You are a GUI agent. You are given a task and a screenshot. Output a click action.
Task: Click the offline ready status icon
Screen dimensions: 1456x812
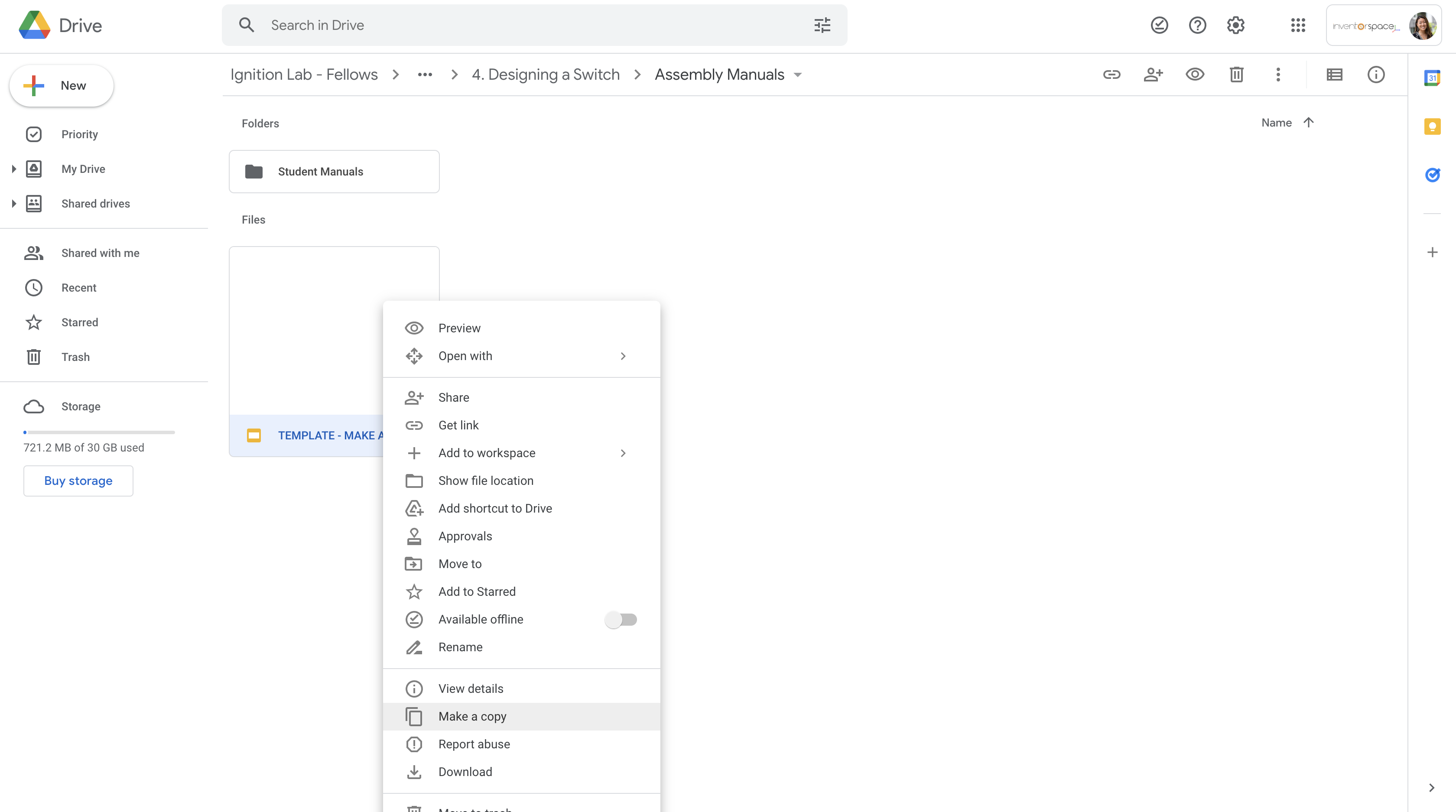click(1159, 25)
